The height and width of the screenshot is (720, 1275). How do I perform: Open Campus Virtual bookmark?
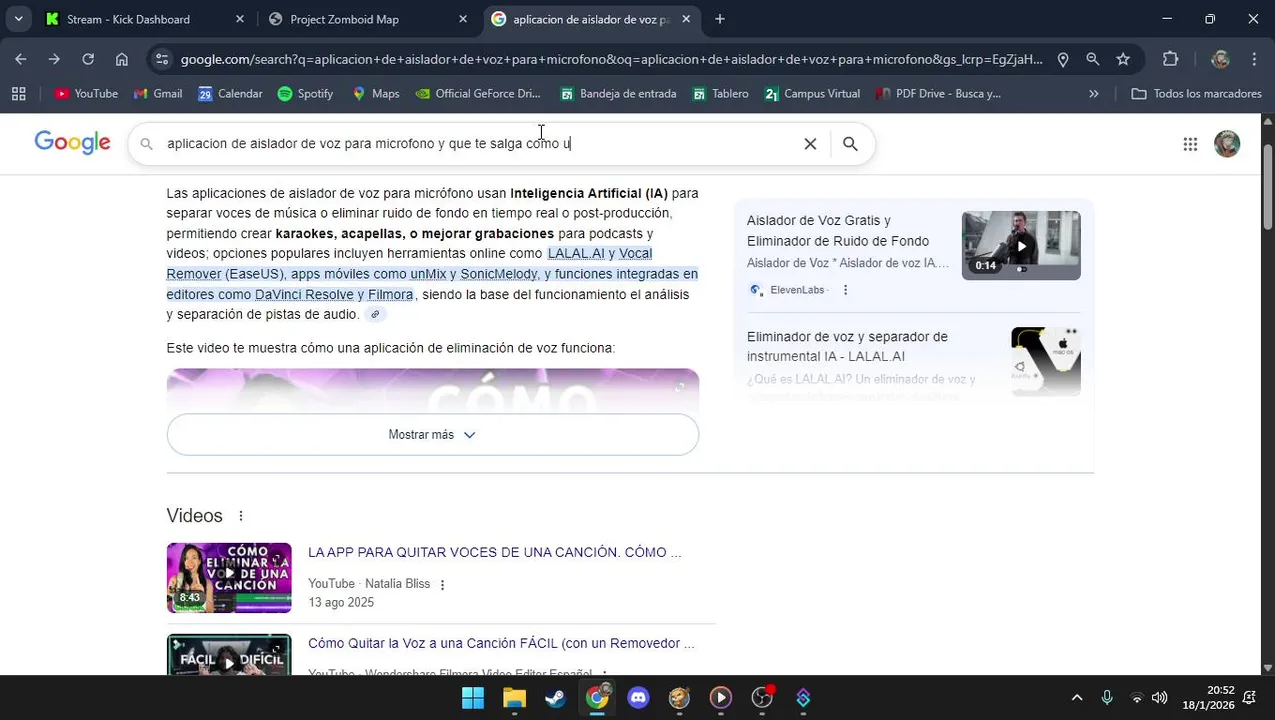tap(811, 93)
